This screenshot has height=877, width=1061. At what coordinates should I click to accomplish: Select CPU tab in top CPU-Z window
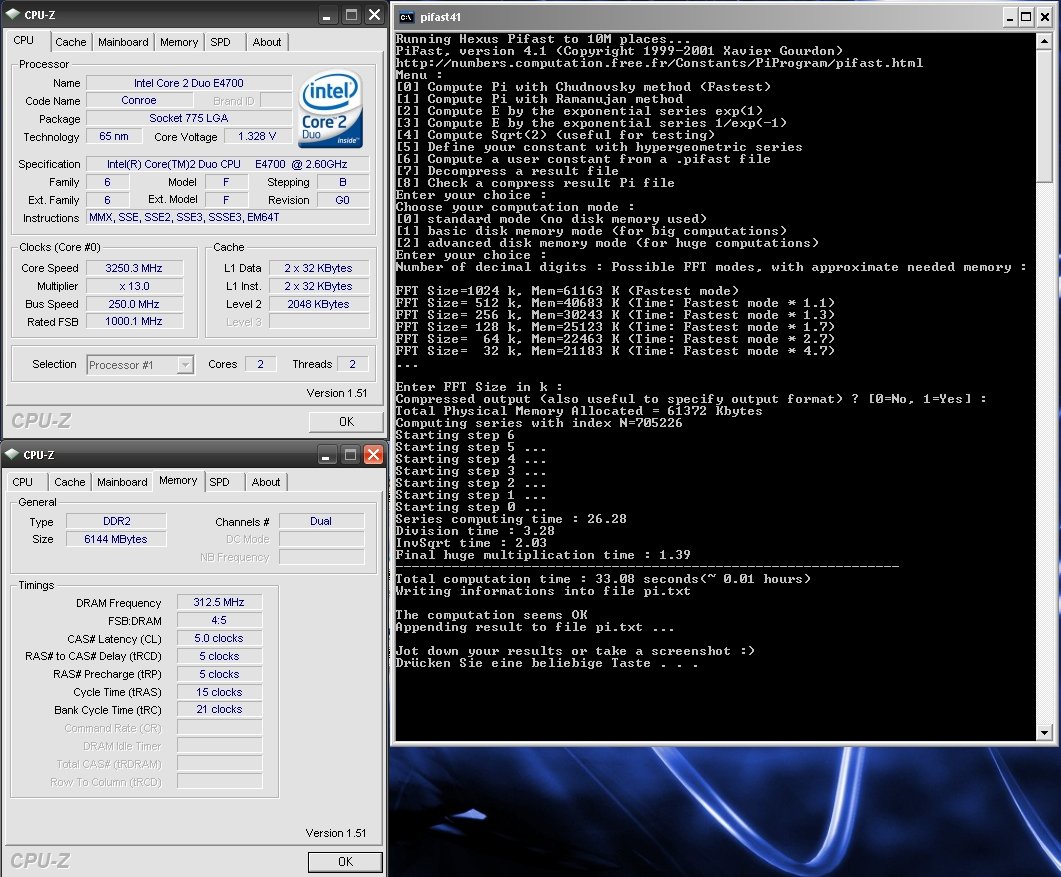[24, 40]
